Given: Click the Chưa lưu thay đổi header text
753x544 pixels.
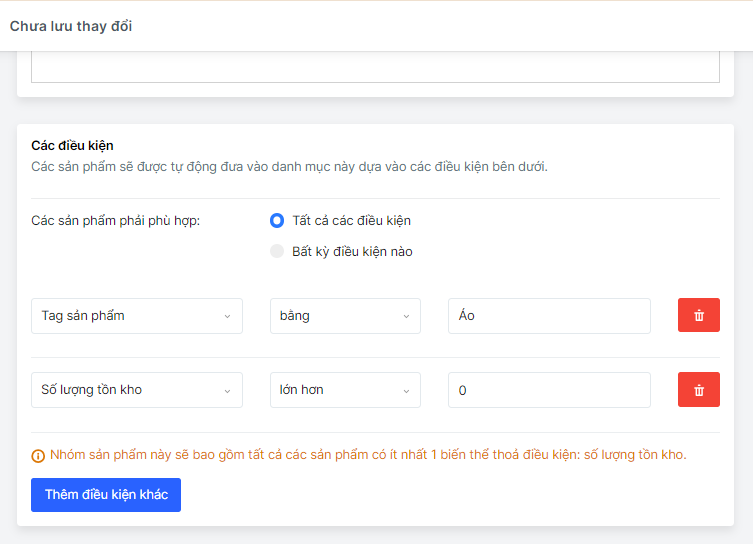Looking at the screenshot, I should (x=71, y=26).
